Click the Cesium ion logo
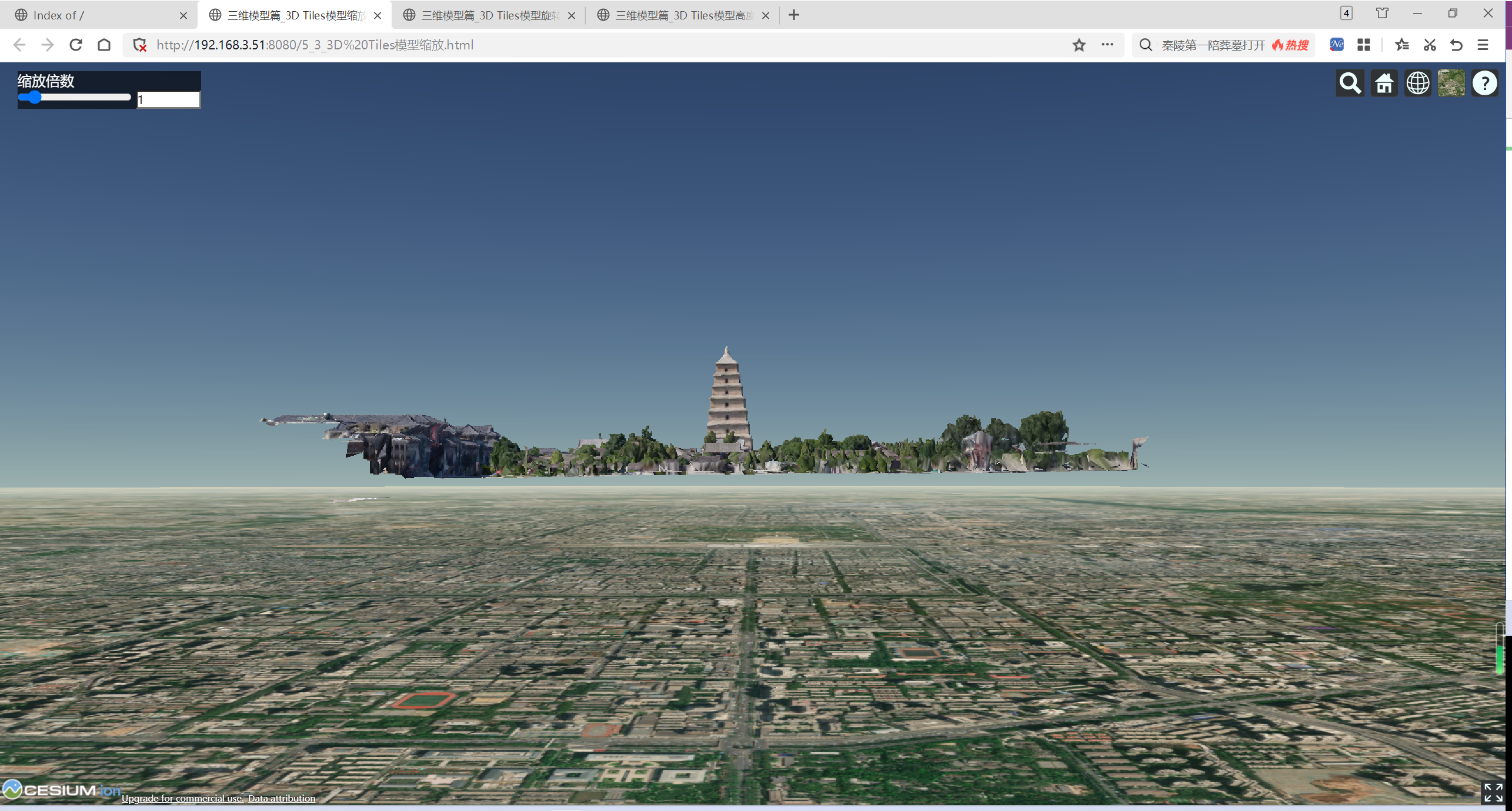1512x811 pixels. 61,789
